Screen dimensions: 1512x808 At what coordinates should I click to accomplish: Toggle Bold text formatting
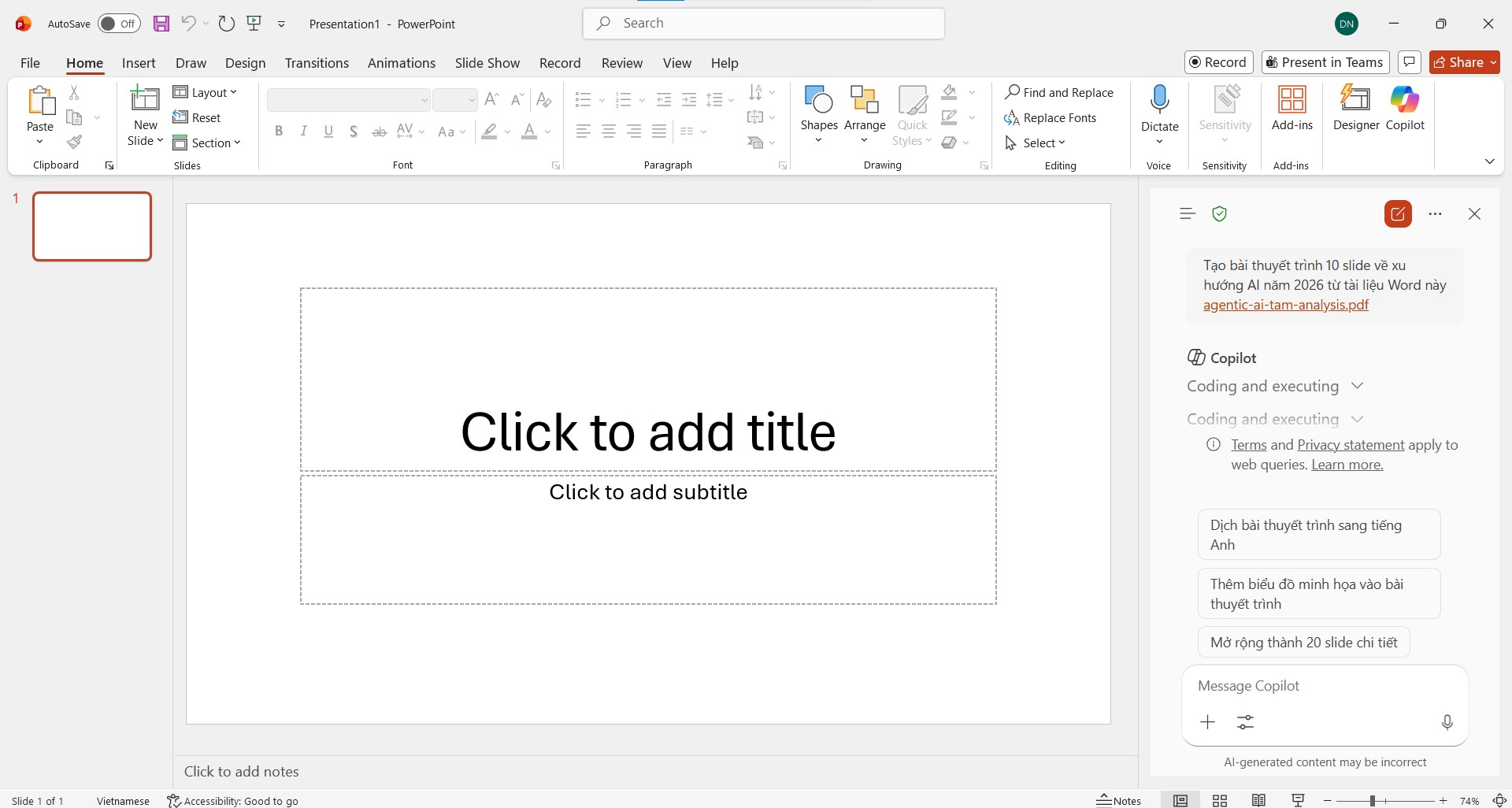(279, 132)
